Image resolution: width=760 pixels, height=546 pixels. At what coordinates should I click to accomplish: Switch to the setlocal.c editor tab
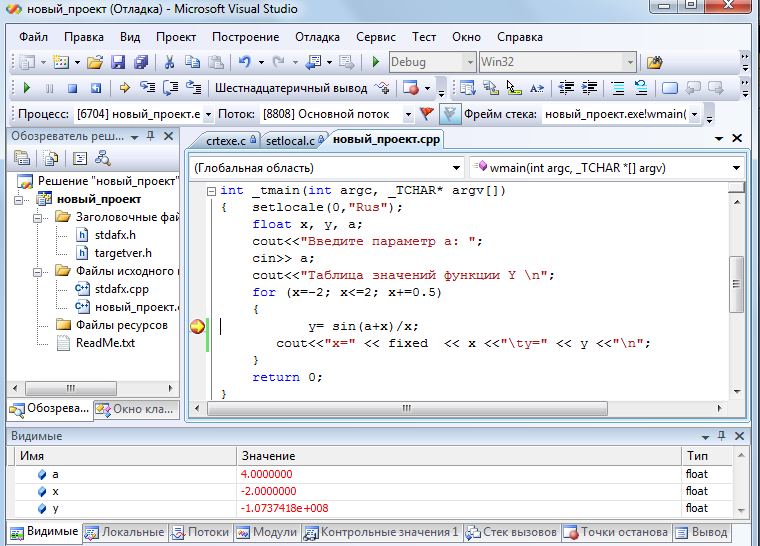click(291, 140)
